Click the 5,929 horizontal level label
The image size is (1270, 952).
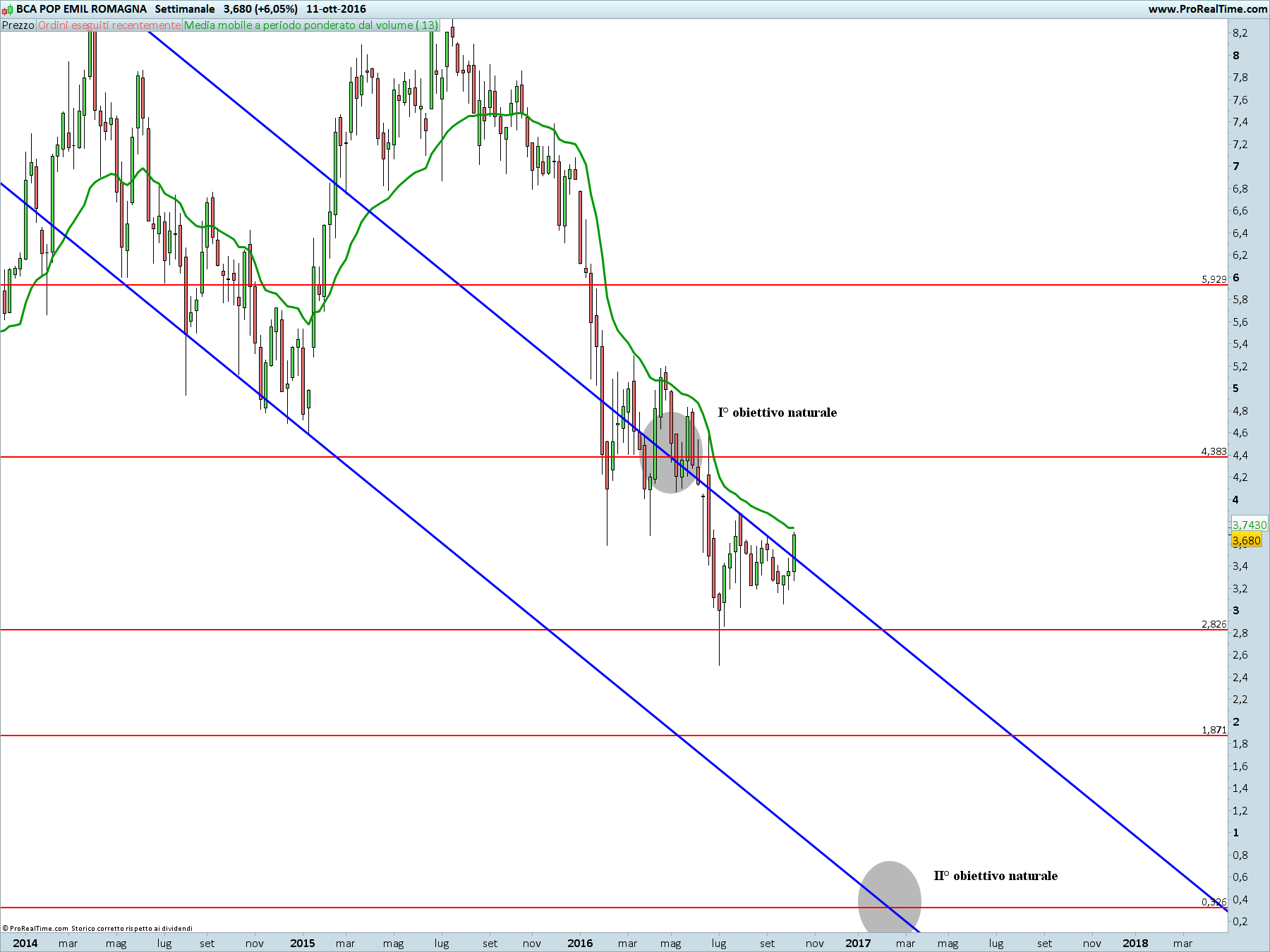pyautogui.click(x=1214, y=279)
